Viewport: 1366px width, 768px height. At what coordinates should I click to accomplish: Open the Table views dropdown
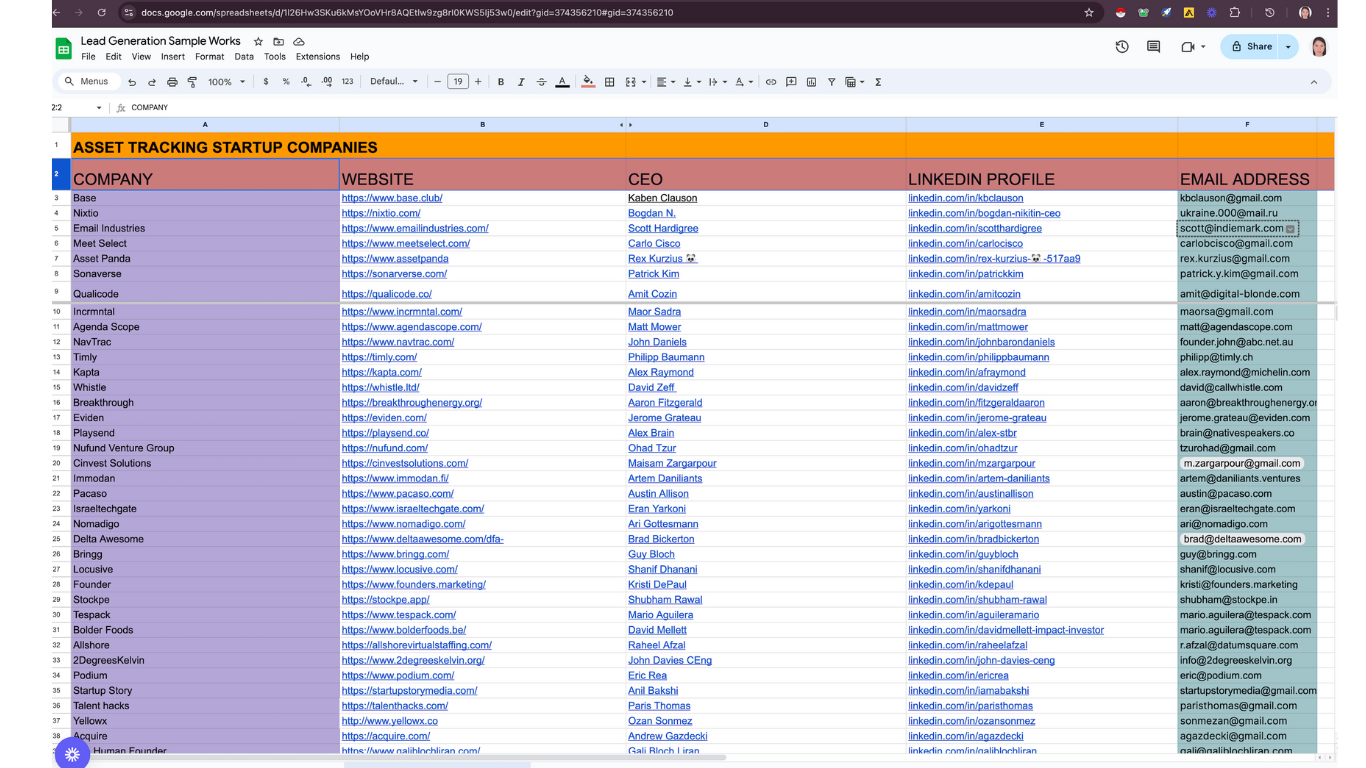[854, 82]
